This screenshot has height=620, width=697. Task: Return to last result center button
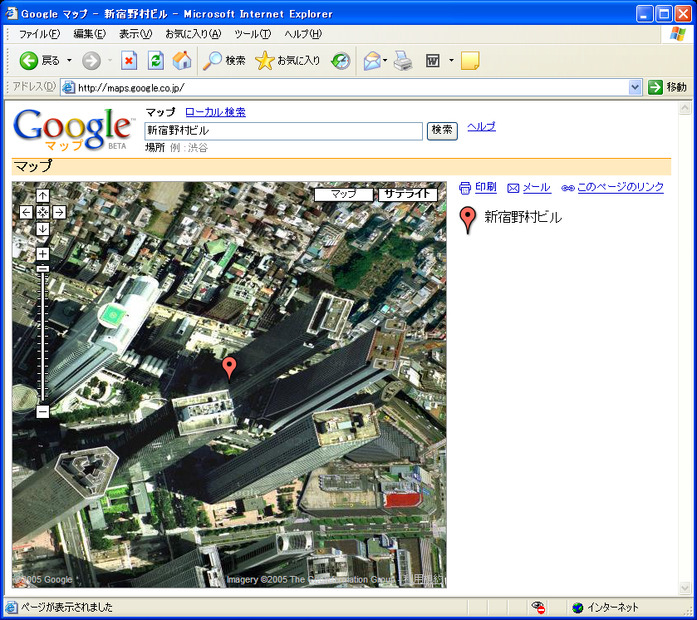tap(43, 212)
